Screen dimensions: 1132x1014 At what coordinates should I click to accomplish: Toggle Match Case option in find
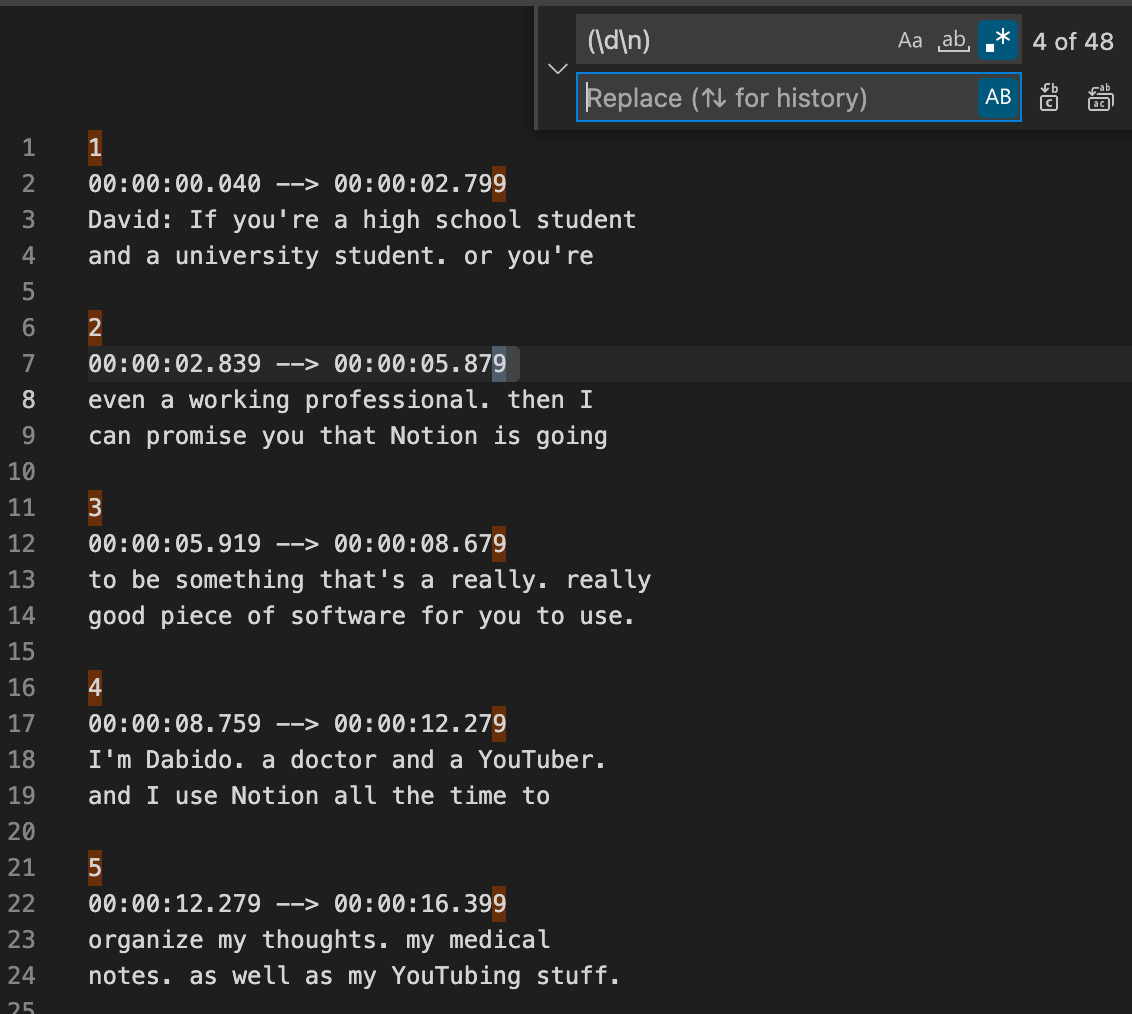pos(910,40)
